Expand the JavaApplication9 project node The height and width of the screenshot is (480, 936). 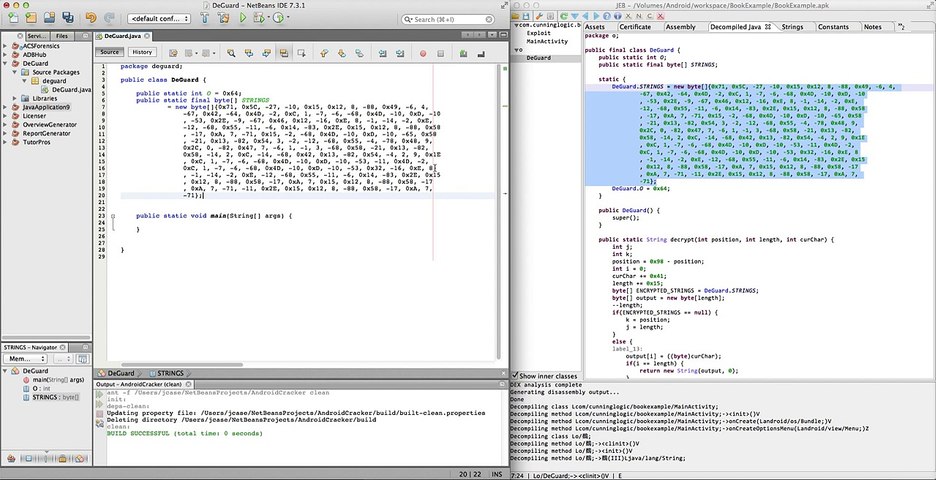[x=5, y=107]
